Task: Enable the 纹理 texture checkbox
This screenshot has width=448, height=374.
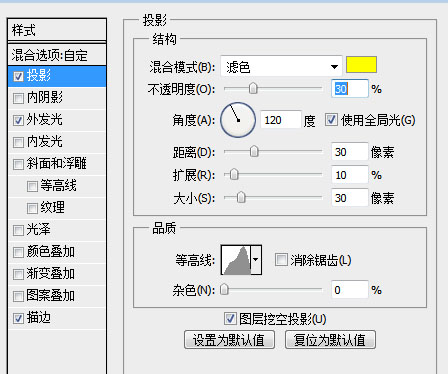Action: [x=32, y=208]
